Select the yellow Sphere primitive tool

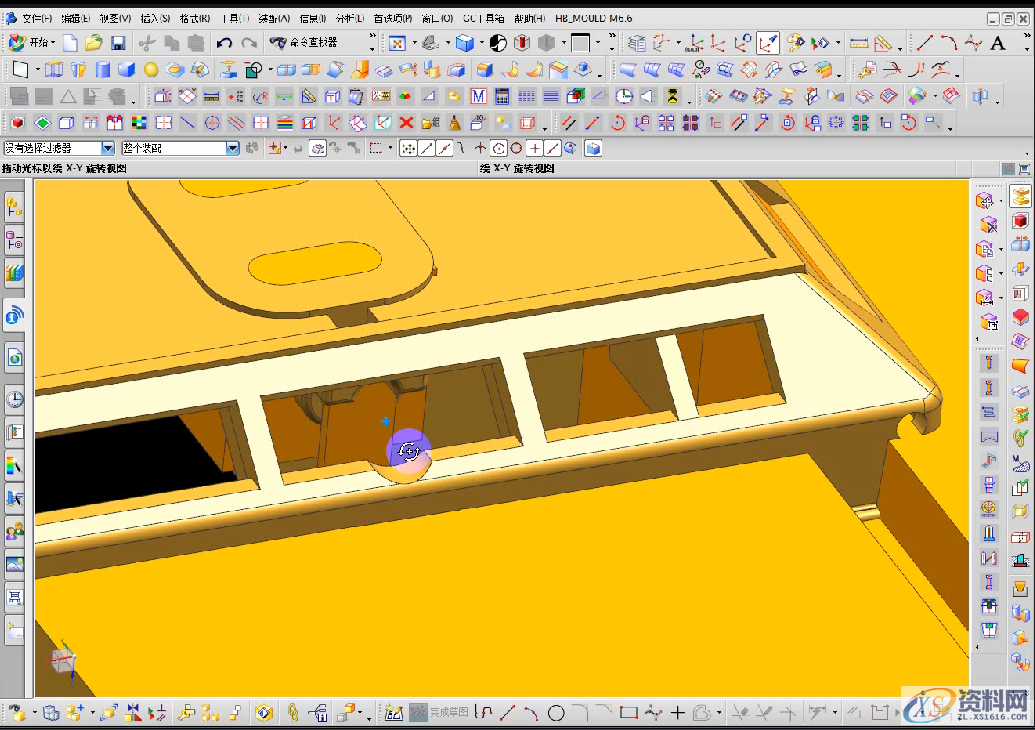point(151,70)
